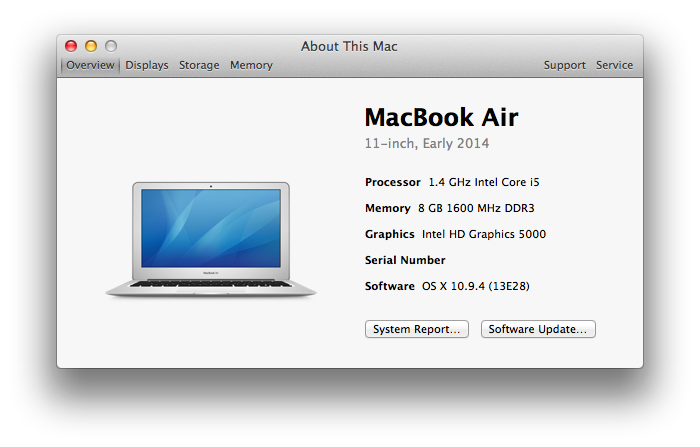Click the Software Update… button
The width and height of the screenshot is (700, 447).
tap(538, 329)
